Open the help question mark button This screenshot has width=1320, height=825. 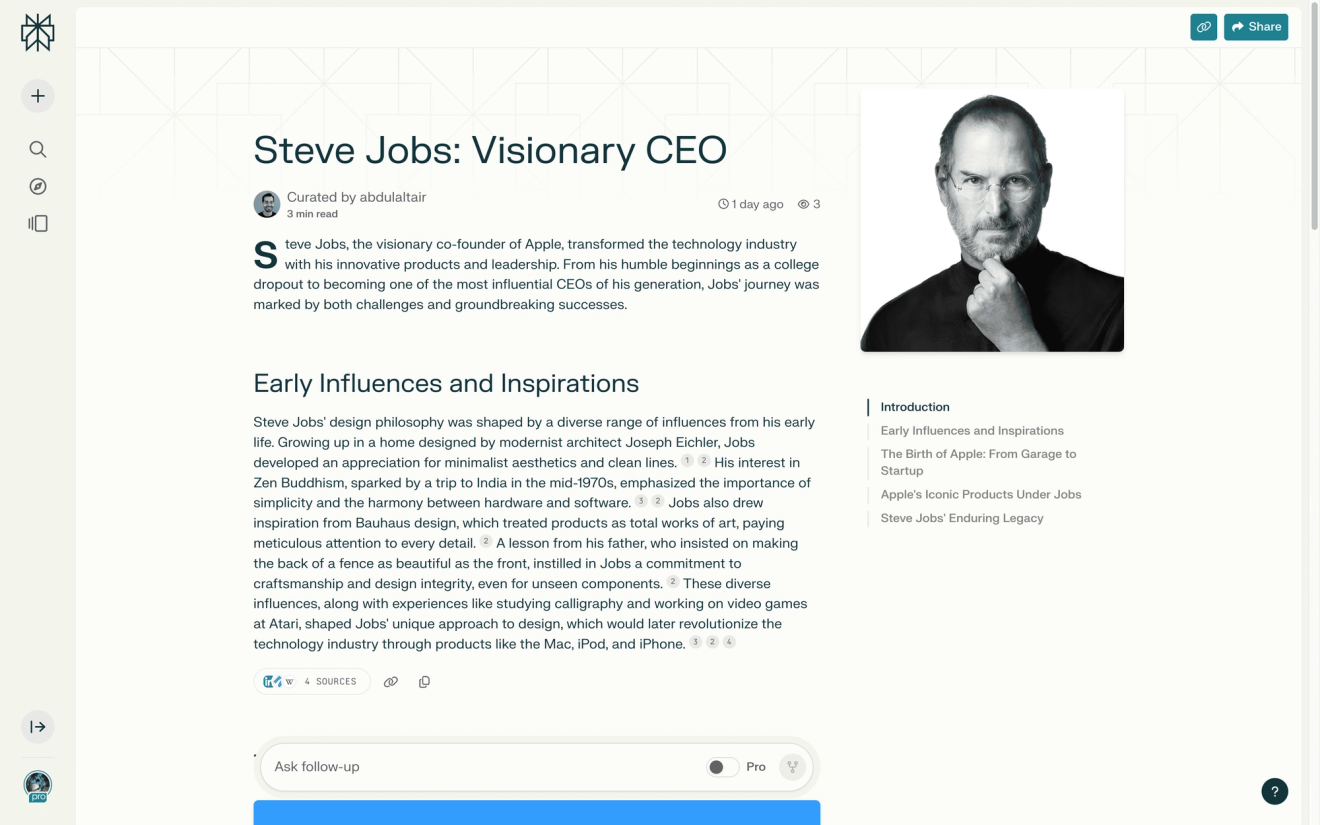(x=1275, y=791)
